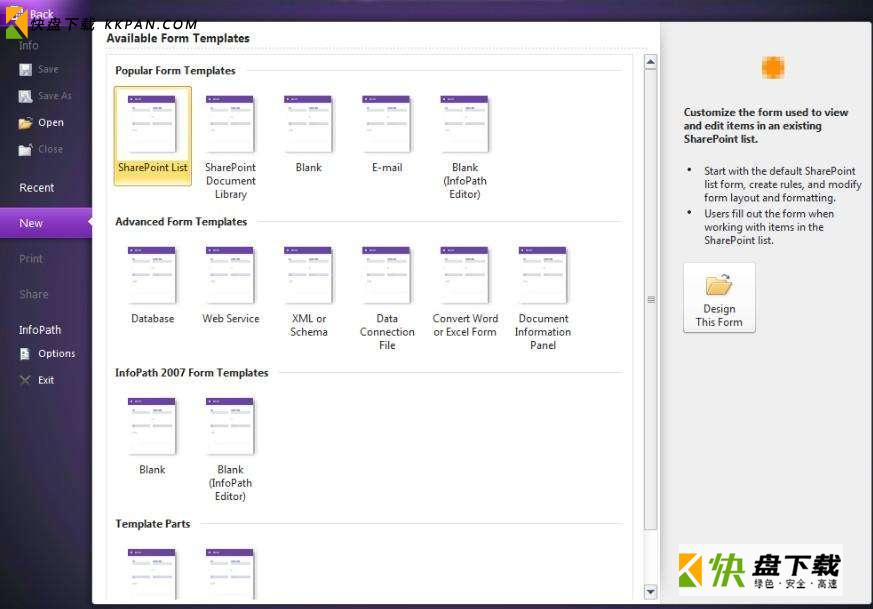Click the template list scroll down arrow
The image size is (873, 609).
click(x=650, y=592)
